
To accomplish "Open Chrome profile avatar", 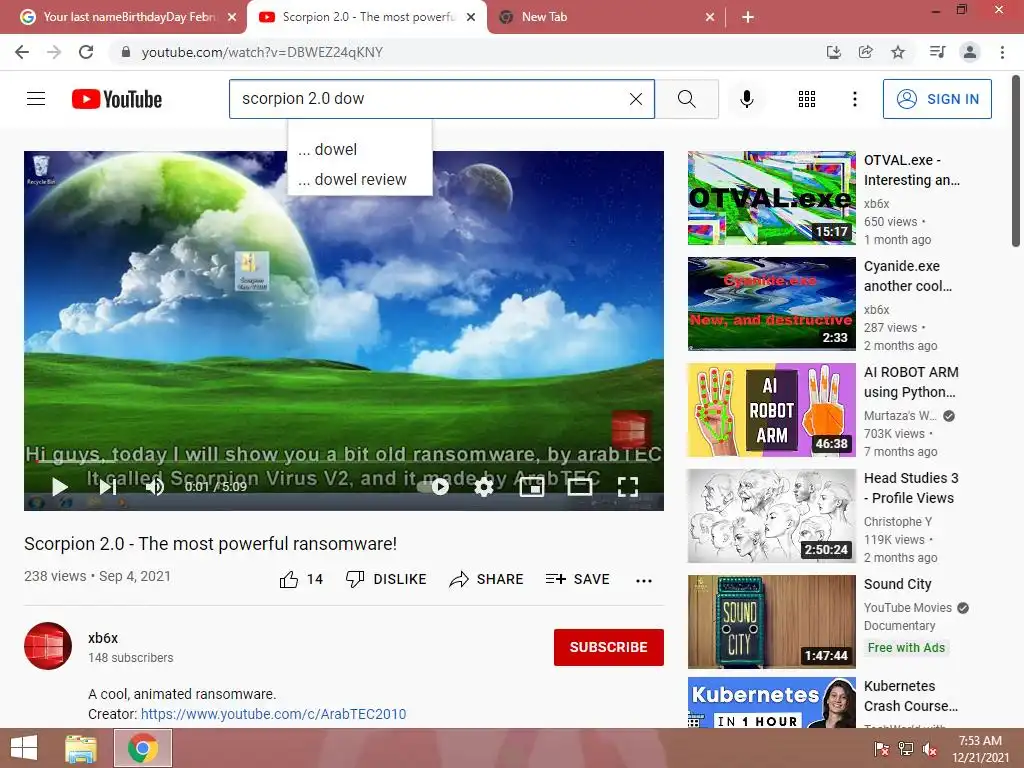I will 970,52.
